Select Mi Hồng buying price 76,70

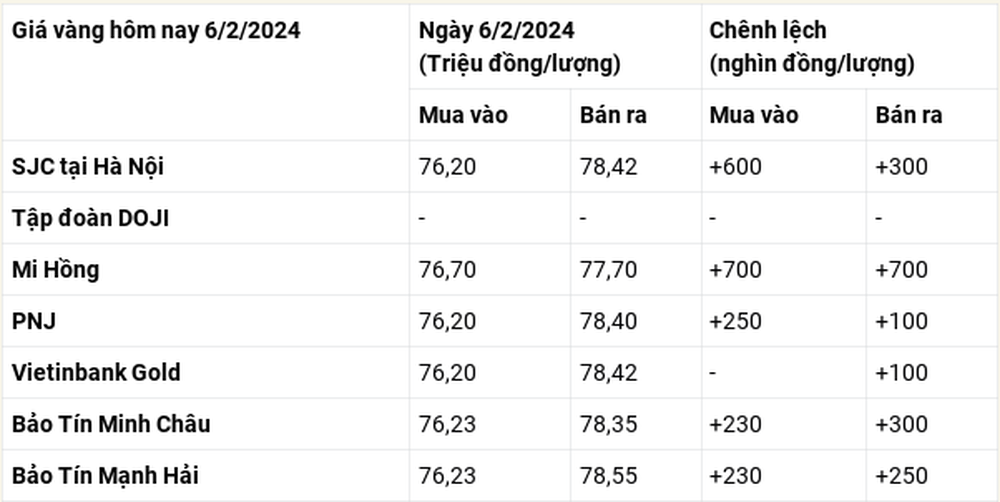447,270
